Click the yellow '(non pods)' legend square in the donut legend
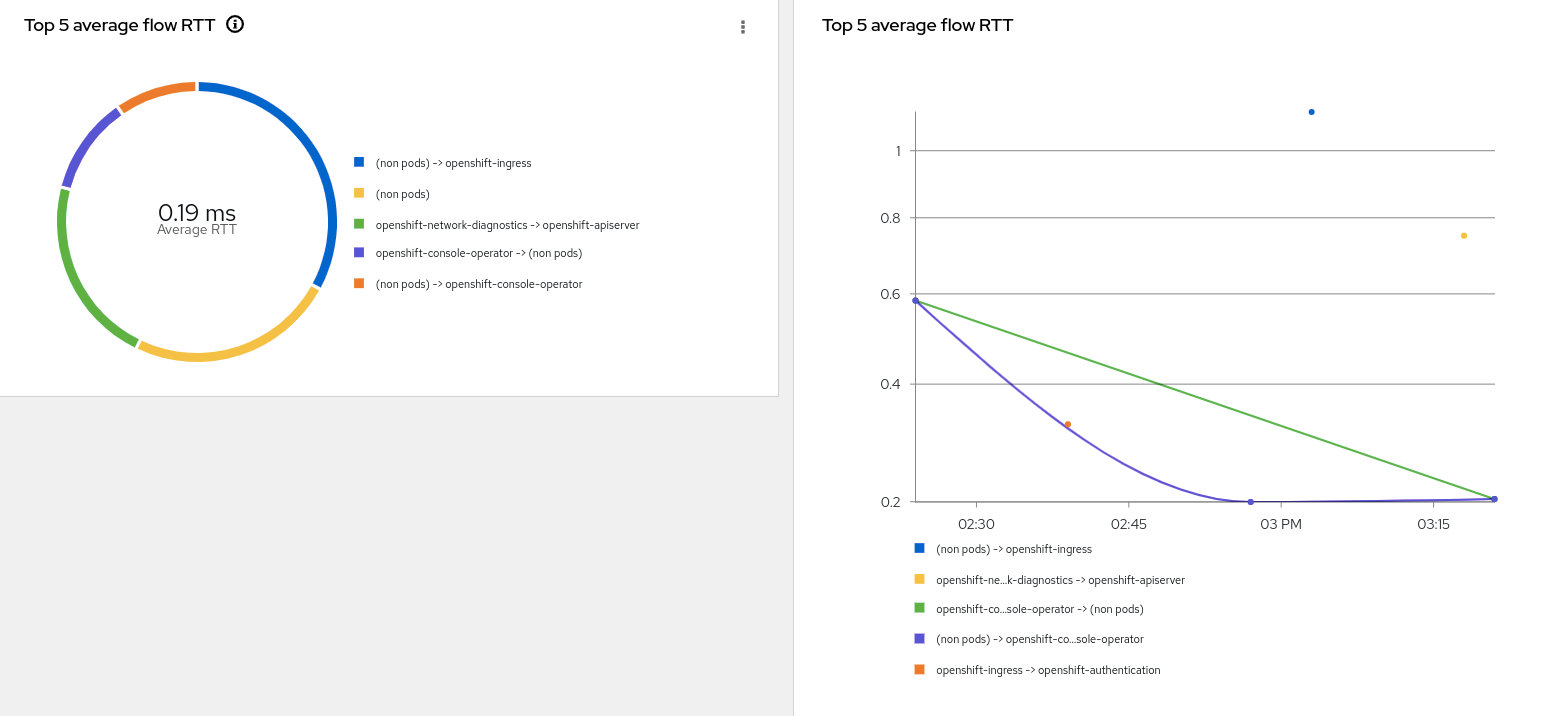Image resolution: width=1546 pixels, height=716 pixels. point(359,193)
